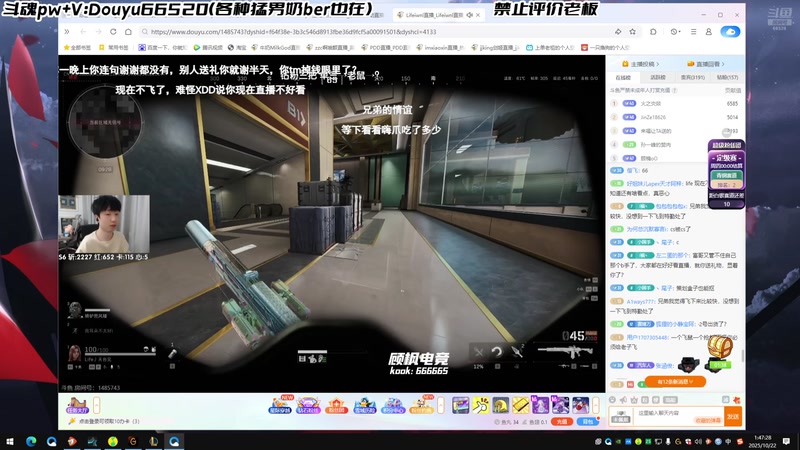Open the 定级赛 ranking match widget
The height and width of the screenshot is (450, 800).
tap(727, 169)
